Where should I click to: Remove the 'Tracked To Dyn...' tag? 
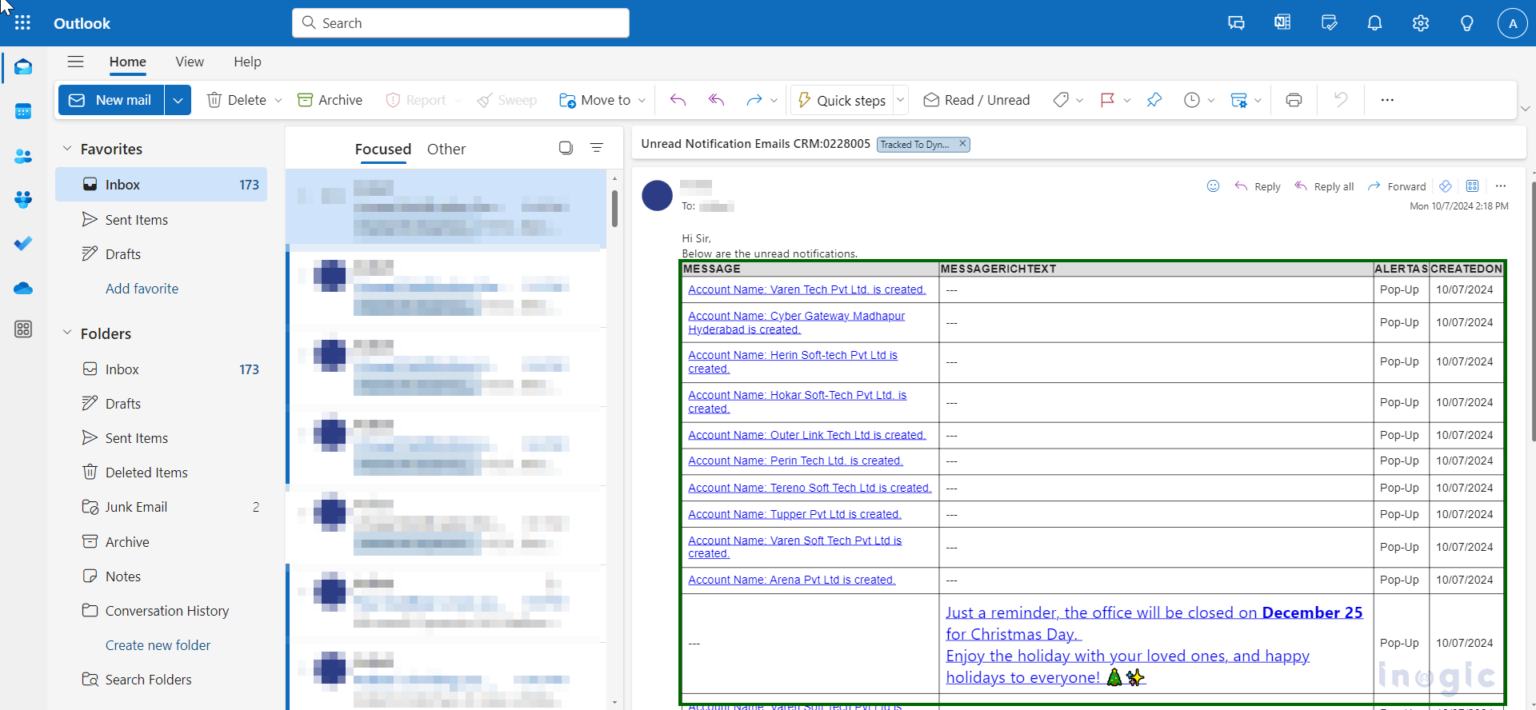[x=962, y=143]
